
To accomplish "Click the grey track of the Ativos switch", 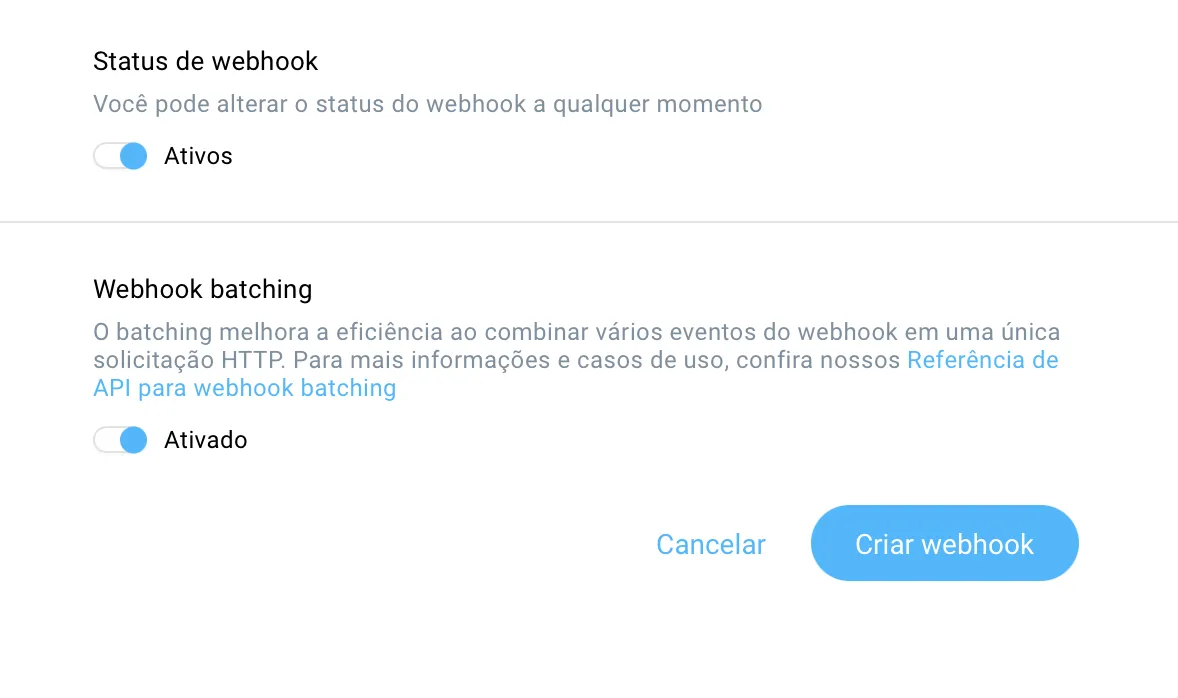I will [106, 156].
